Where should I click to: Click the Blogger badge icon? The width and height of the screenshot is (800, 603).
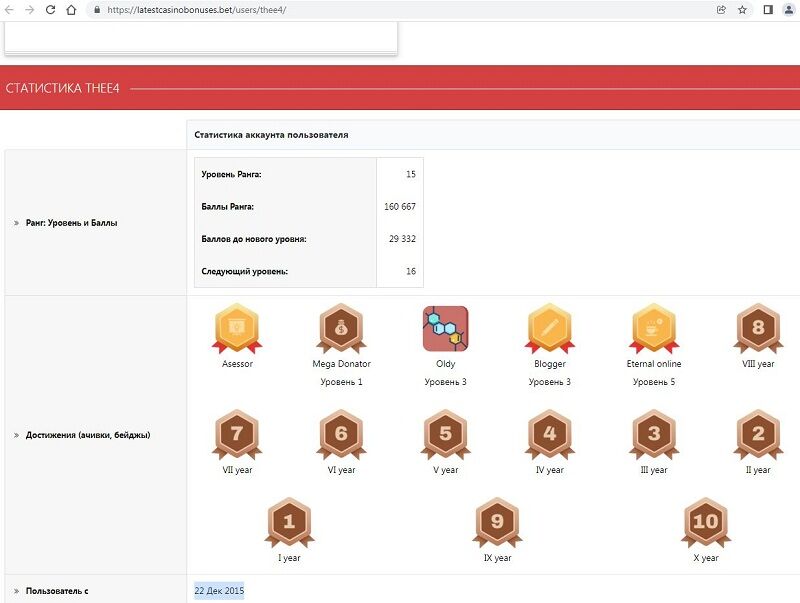tap(549, 328)
